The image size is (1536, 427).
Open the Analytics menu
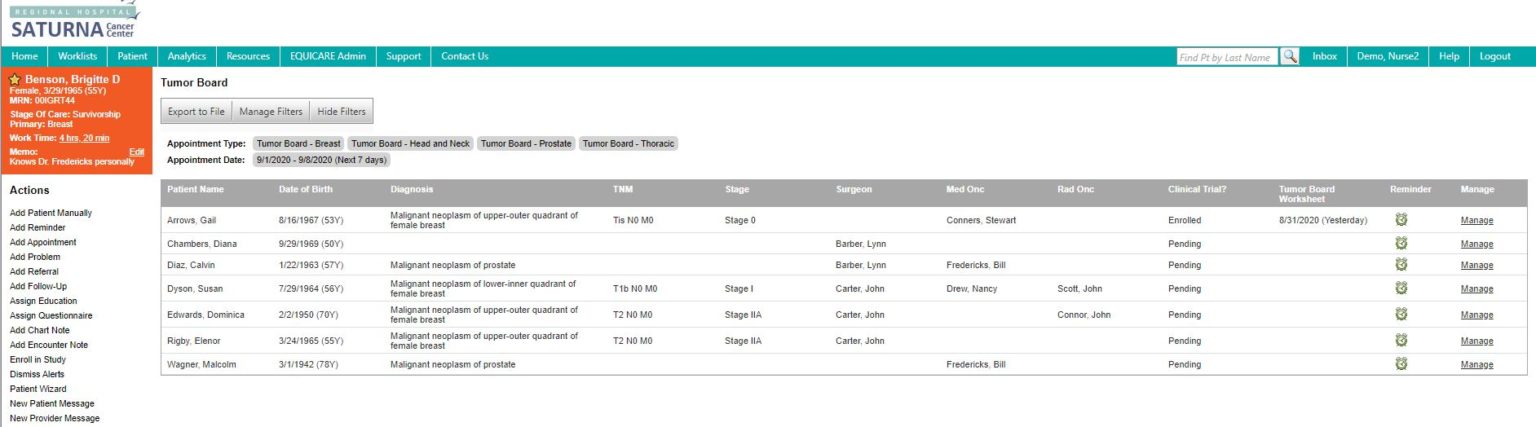click(x=187, y=57)
